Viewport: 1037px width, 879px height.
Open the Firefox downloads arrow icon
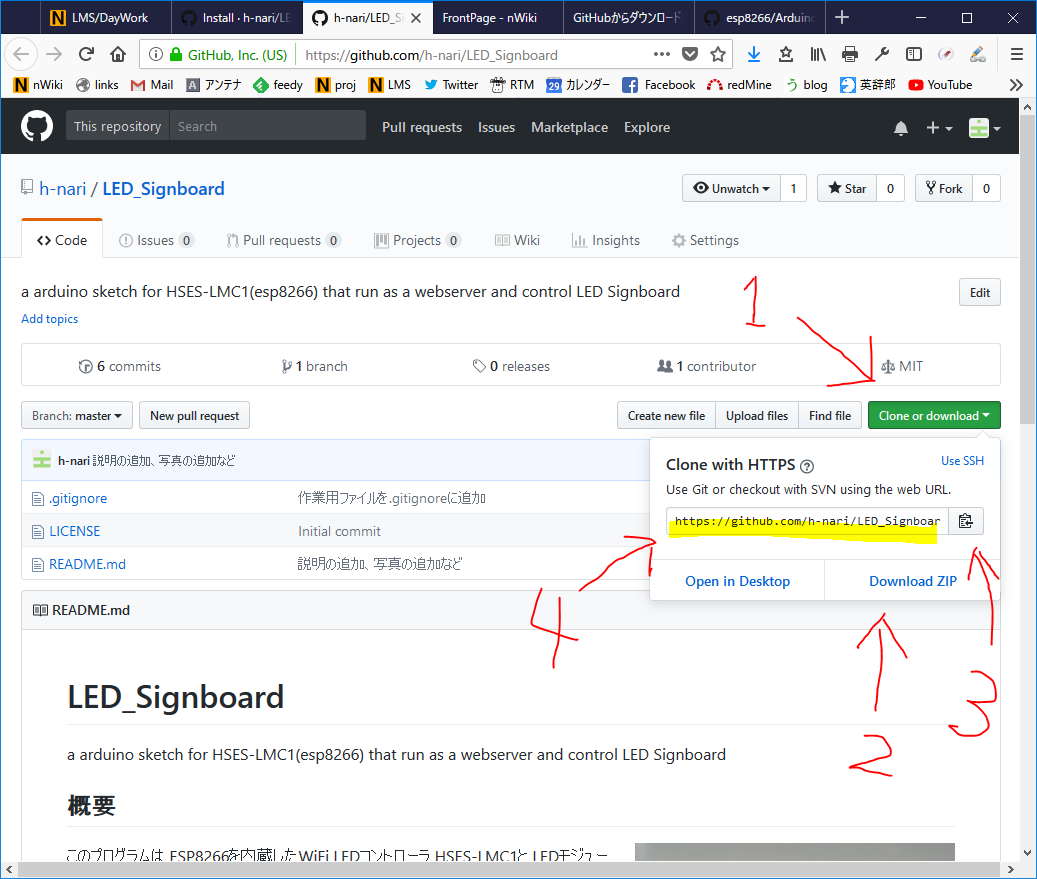(754, 55)
